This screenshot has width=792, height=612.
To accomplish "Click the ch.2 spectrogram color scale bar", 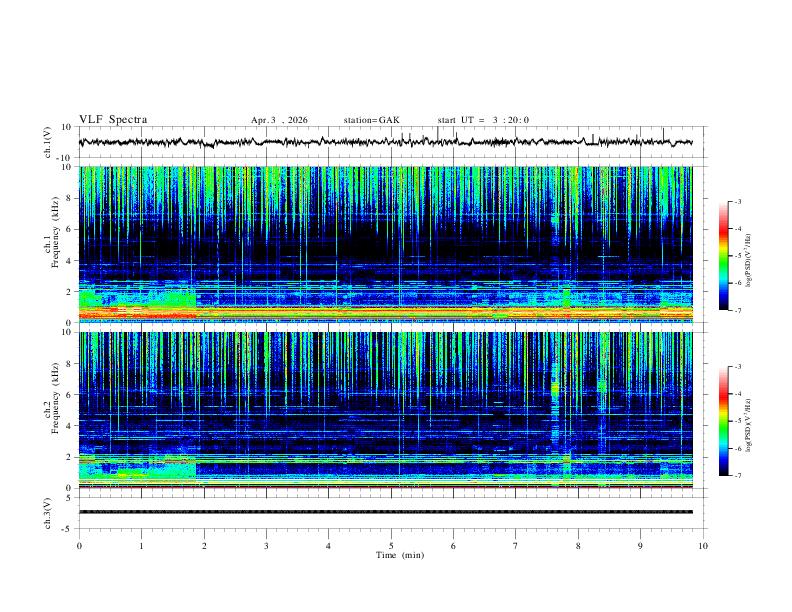I will pyautogui.click(x=724, y=421).
